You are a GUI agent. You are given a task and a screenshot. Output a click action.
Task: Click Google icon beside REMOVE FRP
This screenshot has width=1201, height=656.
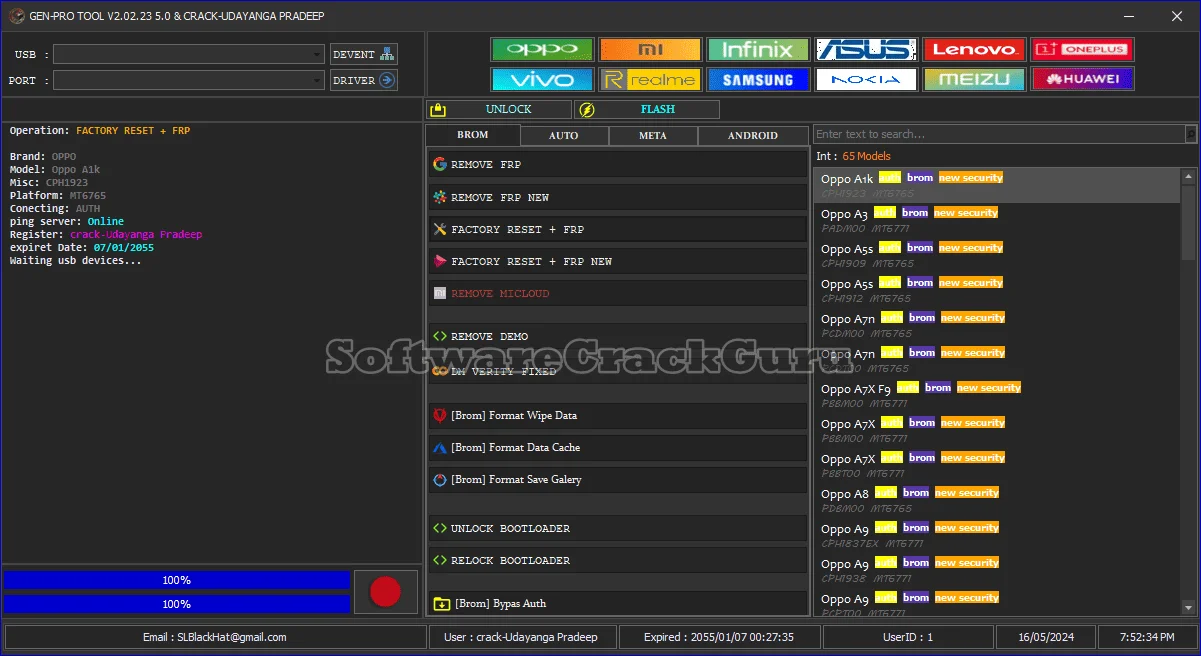[x=440, y=164]
